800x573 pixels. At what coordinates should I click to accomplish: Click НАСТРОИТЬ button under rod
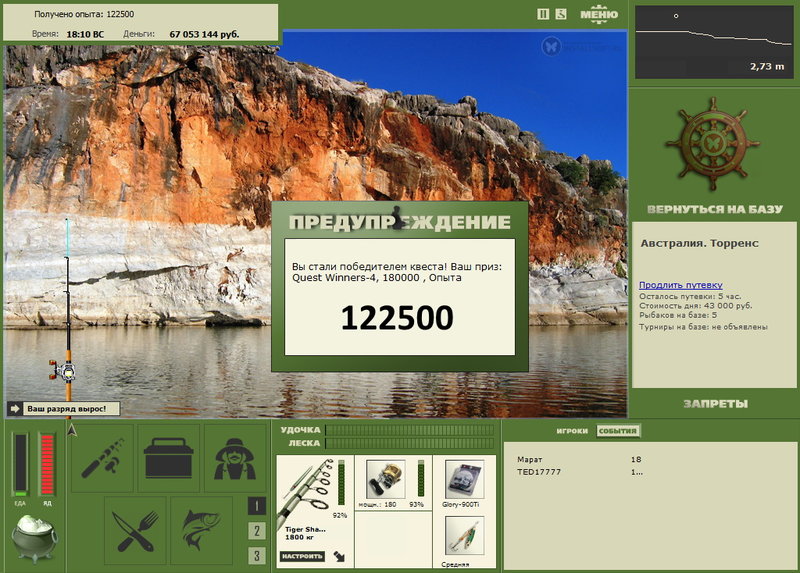(x=302, y=556)
